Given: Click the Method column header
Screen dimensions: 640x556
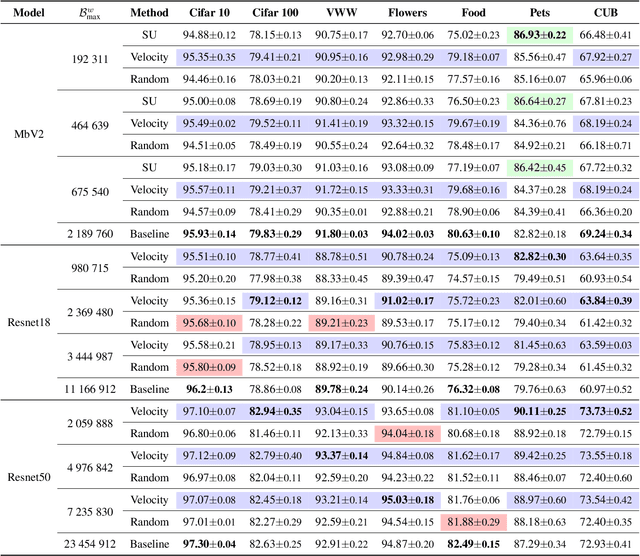Looking at the screenshot, I should [147, 16].
